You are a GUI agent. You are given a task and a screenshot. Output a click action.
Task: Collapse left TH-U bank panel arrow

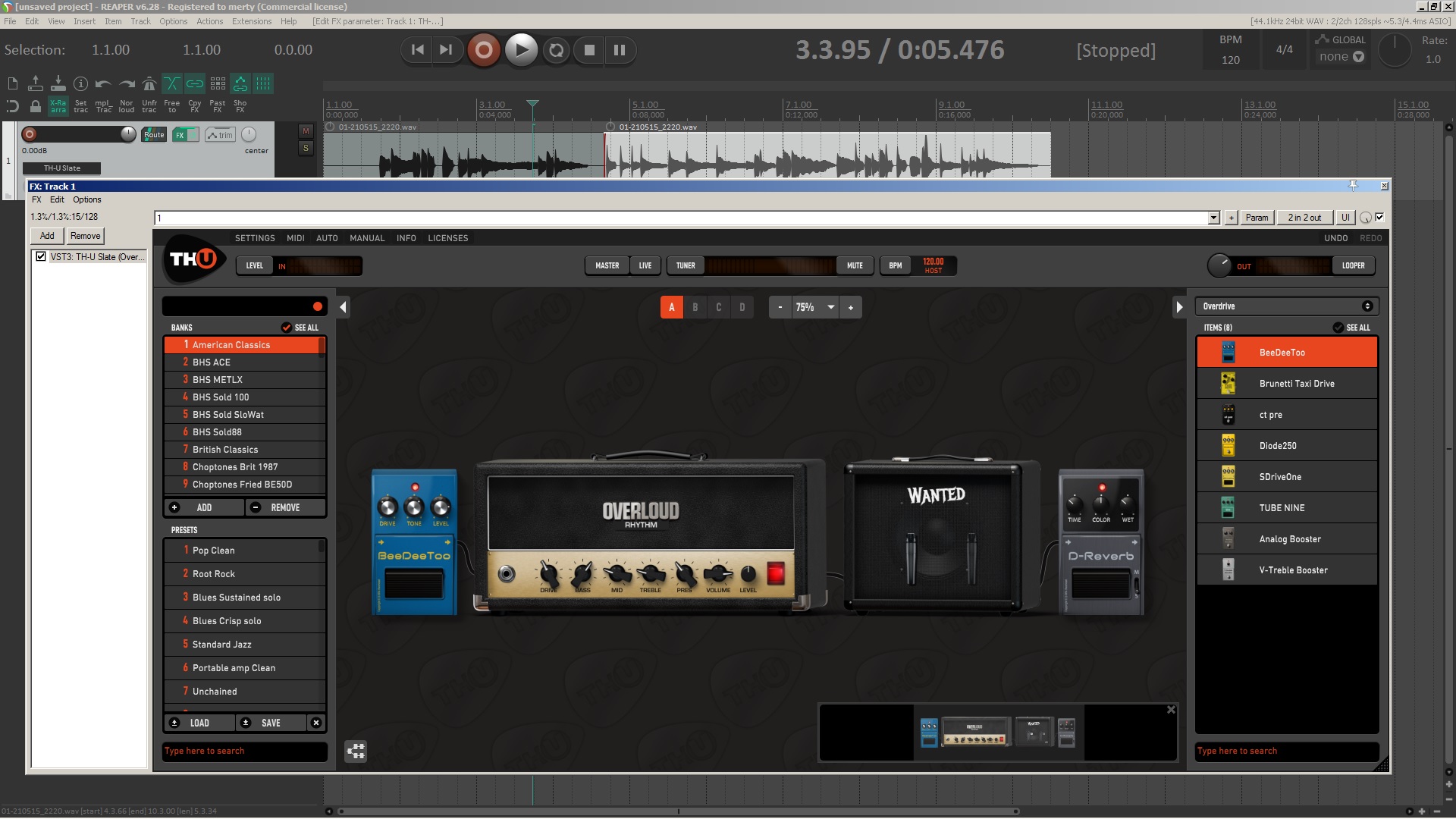343,307
